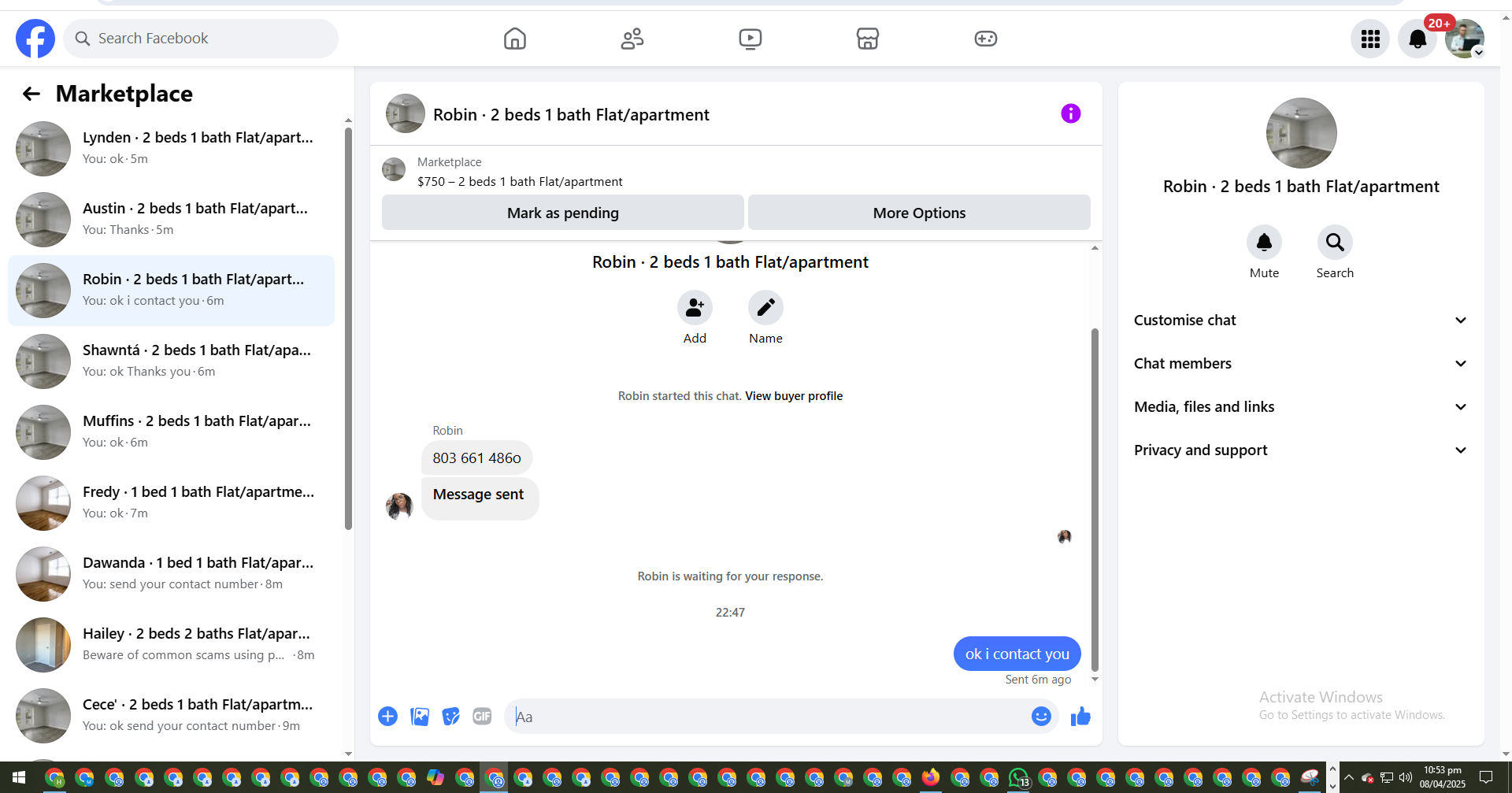Click the Add people icon in chat

[695, 308]
